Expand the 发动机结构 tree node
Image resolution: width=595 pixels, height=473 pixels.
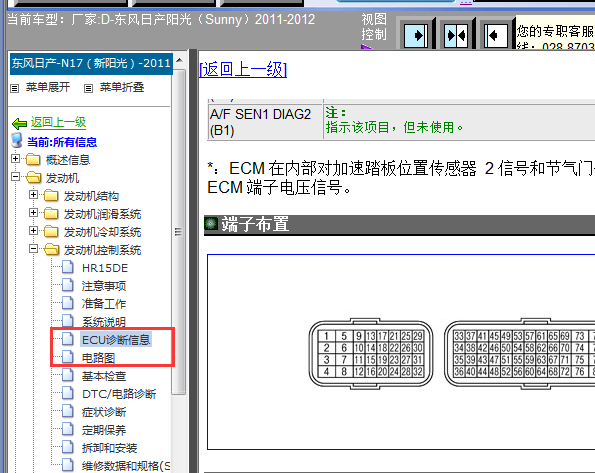[x=33, y=195]
